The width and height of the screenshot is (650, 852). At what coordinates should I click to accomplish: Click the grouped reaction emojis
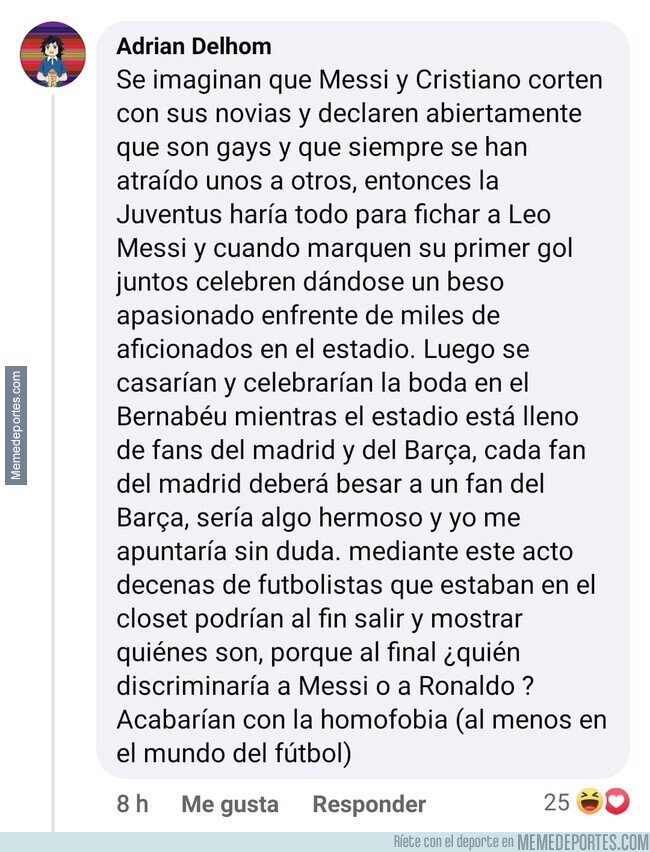coord(603,802)
